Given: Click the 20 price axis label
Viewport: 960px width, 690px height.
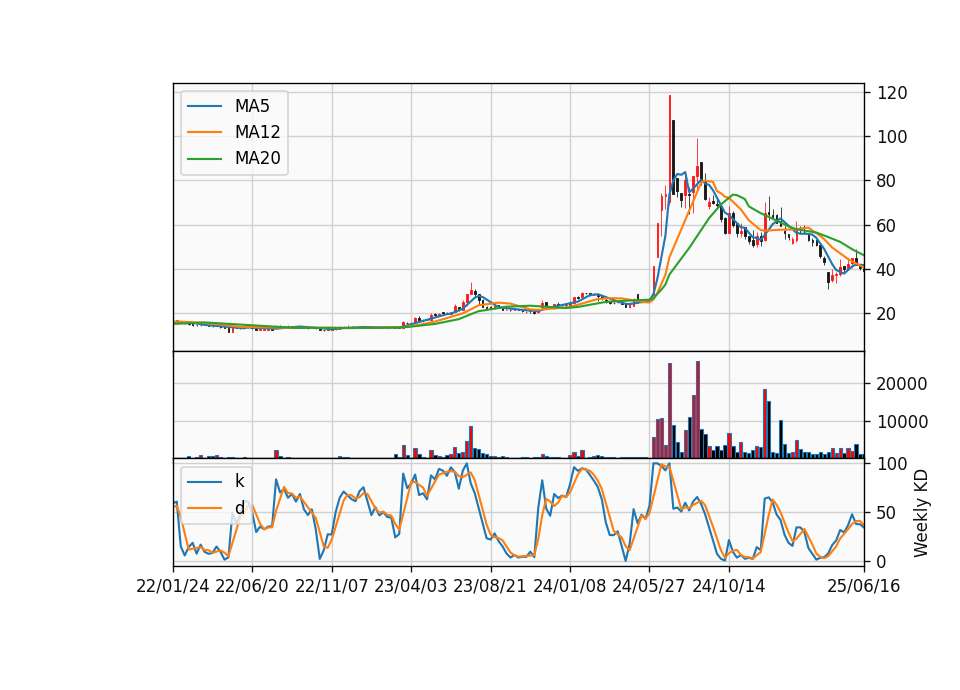Looking at the screenshot, I should (887, 314).
